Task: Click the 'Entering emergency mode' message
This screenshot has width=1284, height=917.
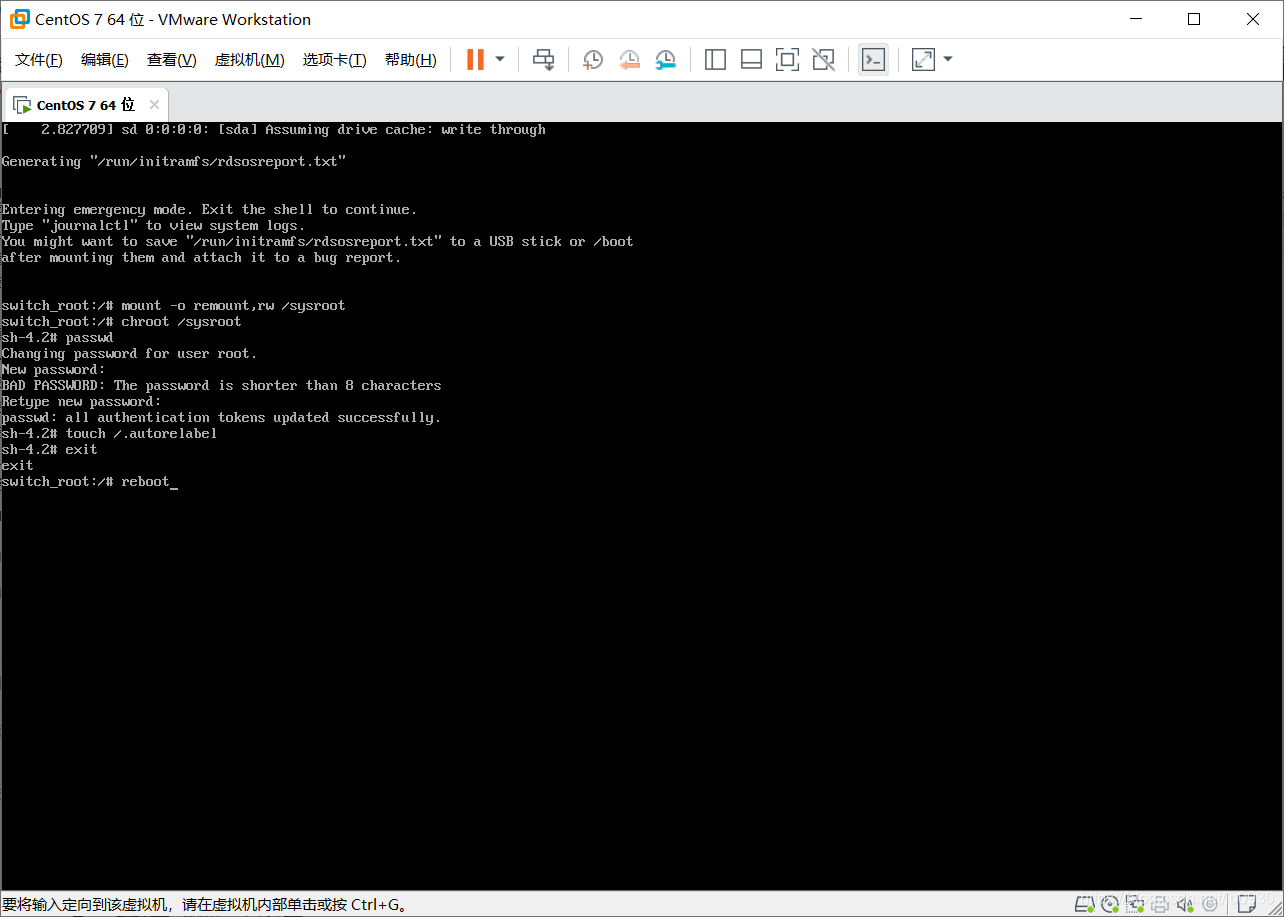Action: 210,210
